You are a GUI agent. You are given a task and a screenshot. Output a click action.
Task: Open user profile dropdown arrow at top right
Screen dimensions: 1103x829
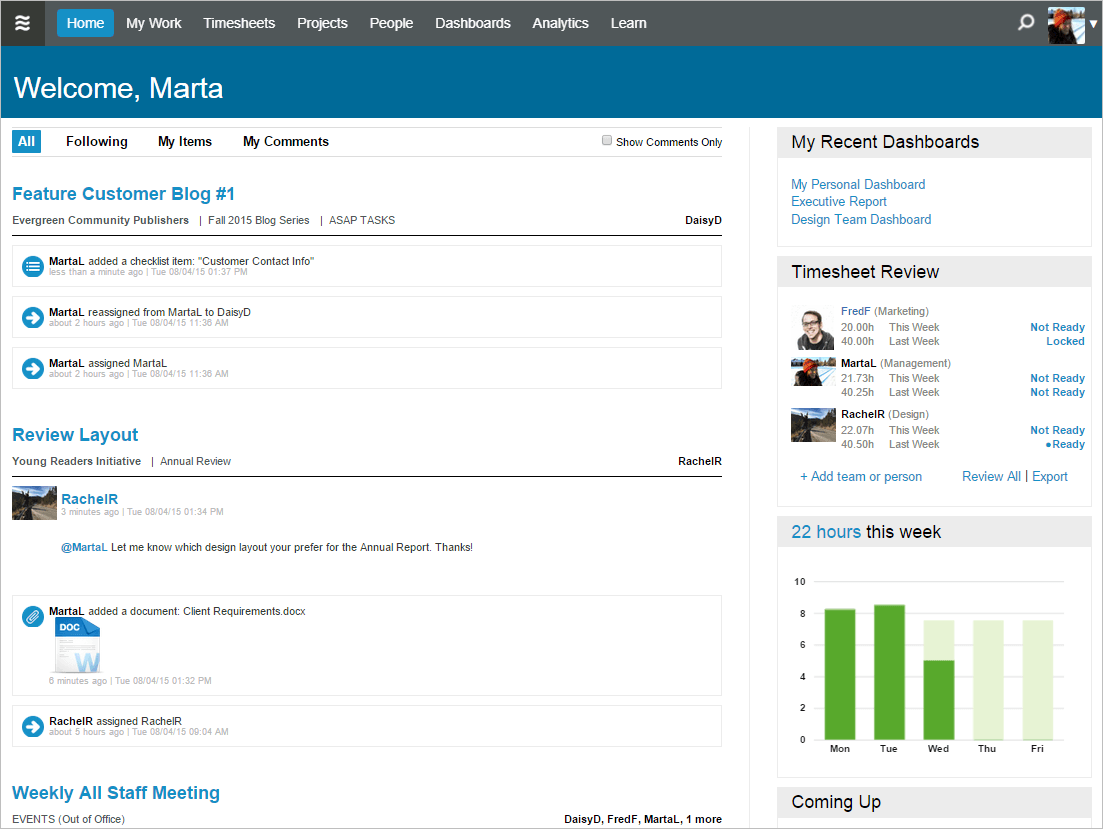point(1093,24)
